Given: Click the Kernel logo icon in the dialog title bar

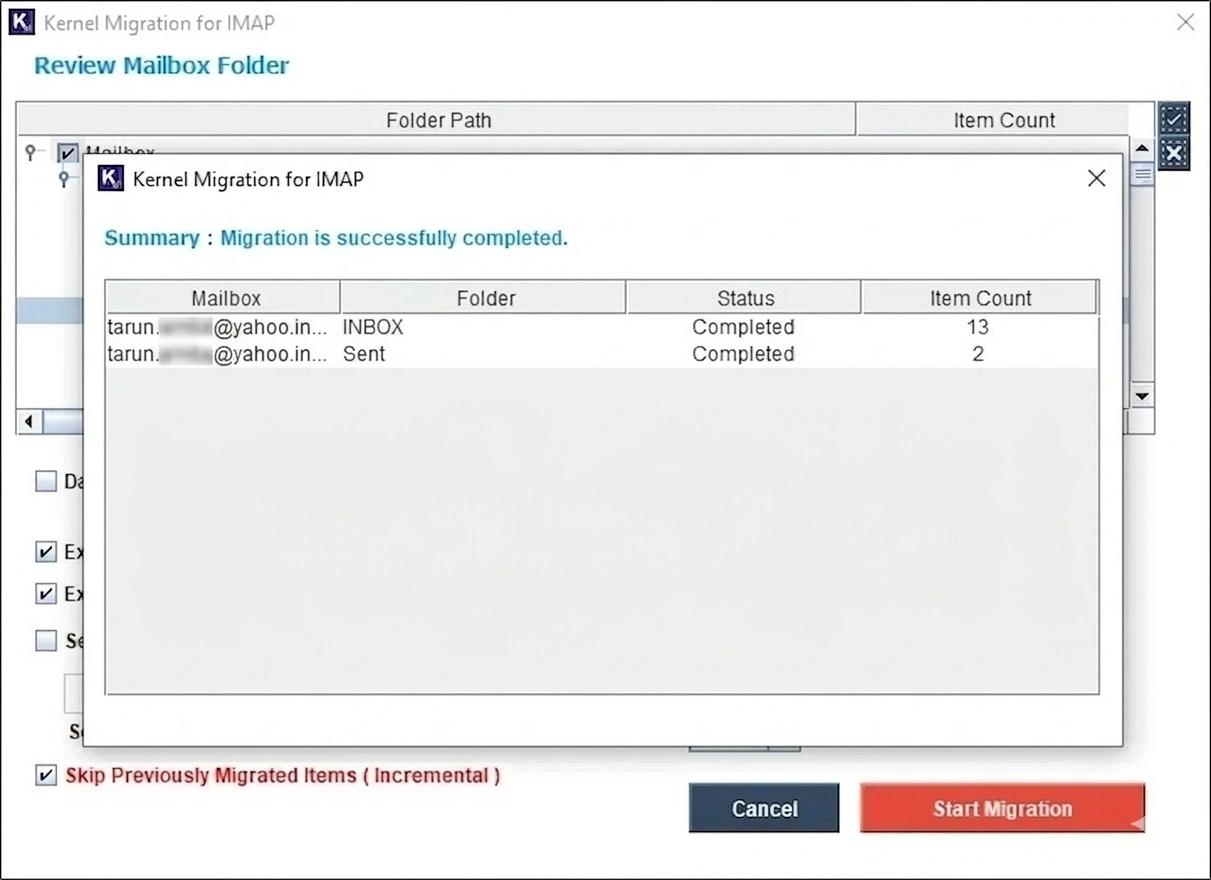Looking at the screenshot, I should tap(110, 178).
